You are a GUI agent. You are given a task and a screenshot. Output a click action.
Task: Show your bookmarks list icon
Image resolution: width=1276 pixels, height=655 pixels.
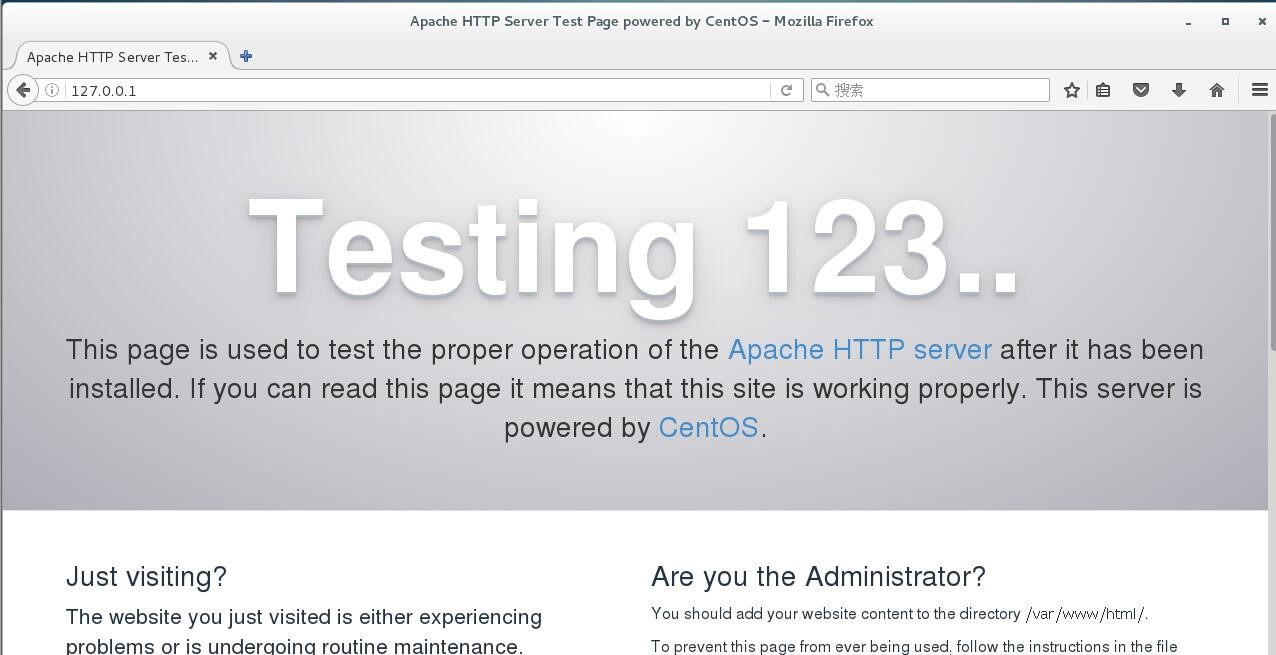click(x=1103, y=90)
